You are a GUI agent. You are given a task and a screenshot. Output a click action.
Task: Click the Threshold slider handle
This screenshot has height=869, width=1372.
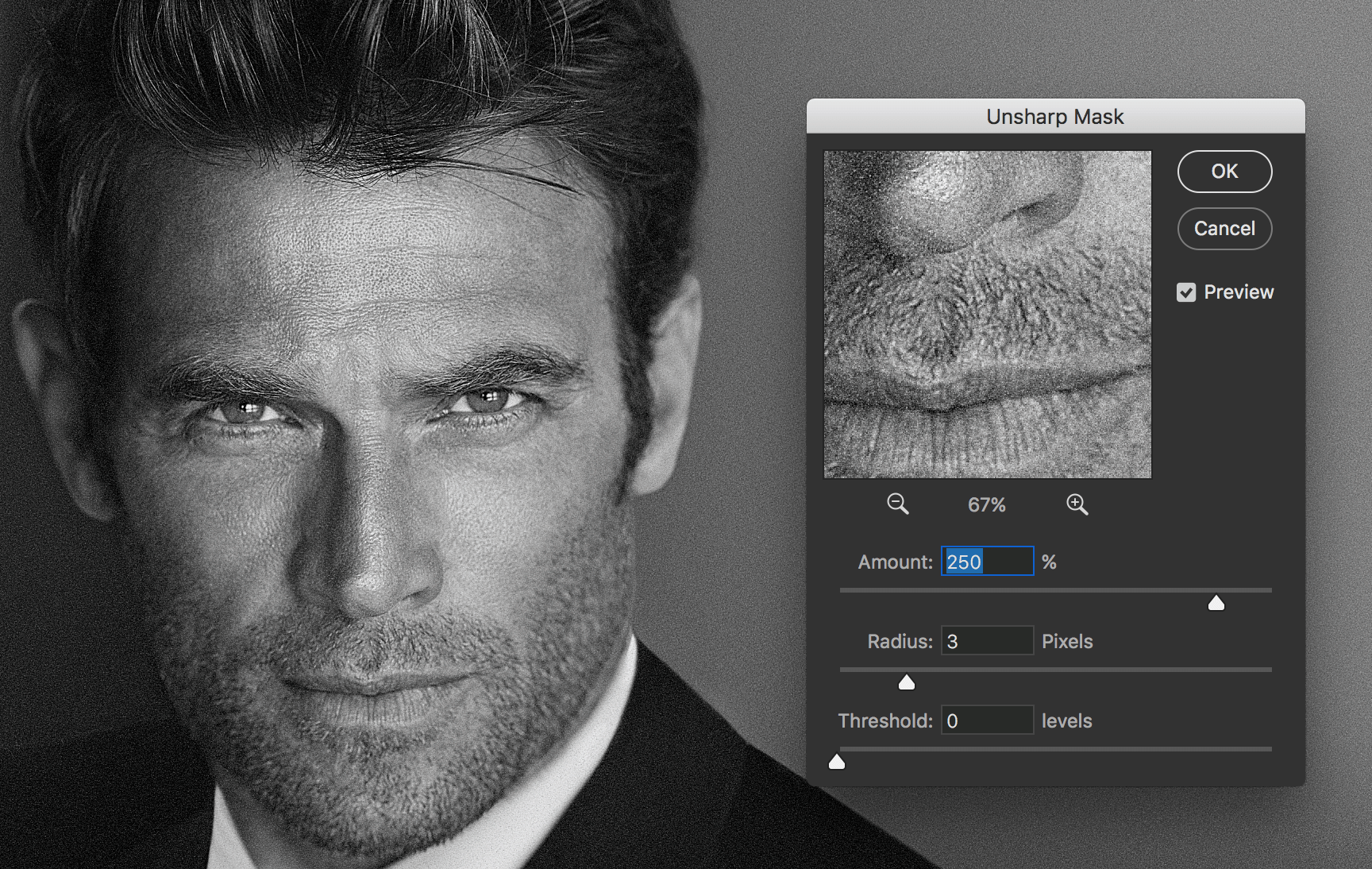pyautogui.click(x=837, y=763)
